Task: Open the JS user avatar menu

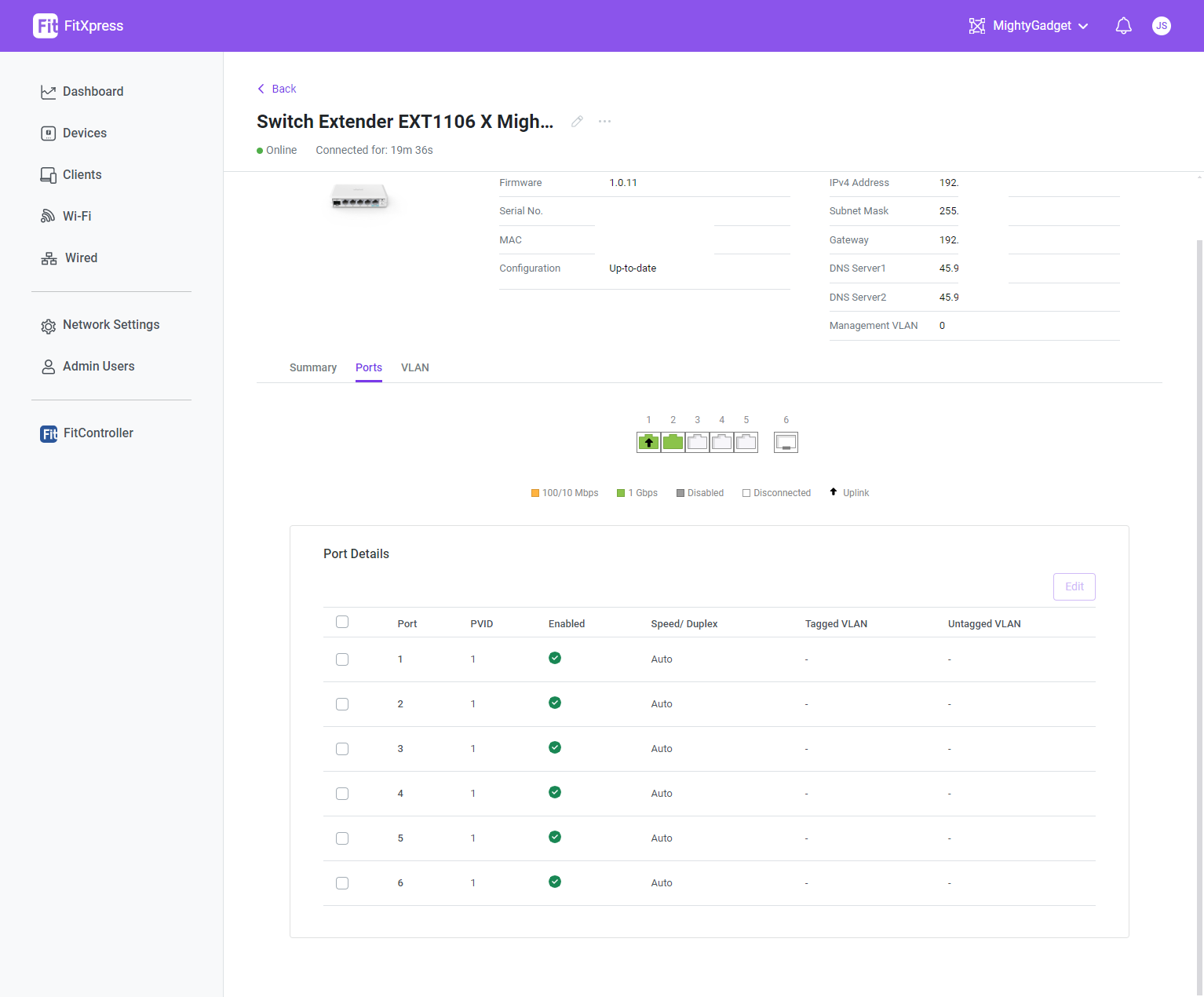Action: (1161, 26)
